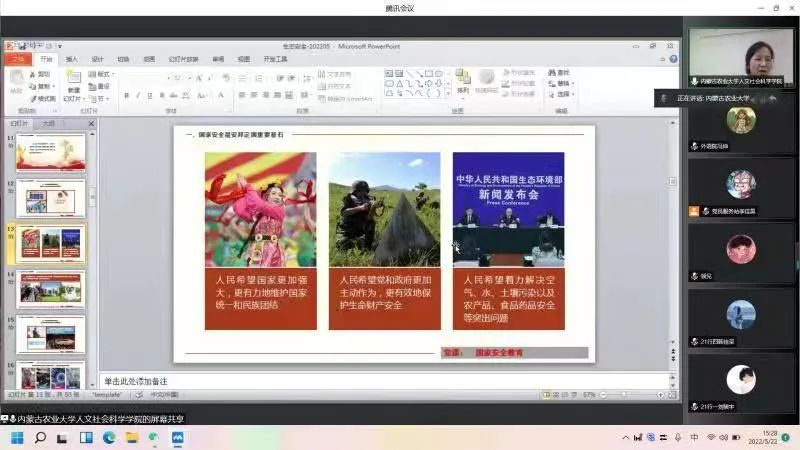Switch to the Design (设计) ribbon tab
Viewport: 800px width, 450px height.
point(97,59)
